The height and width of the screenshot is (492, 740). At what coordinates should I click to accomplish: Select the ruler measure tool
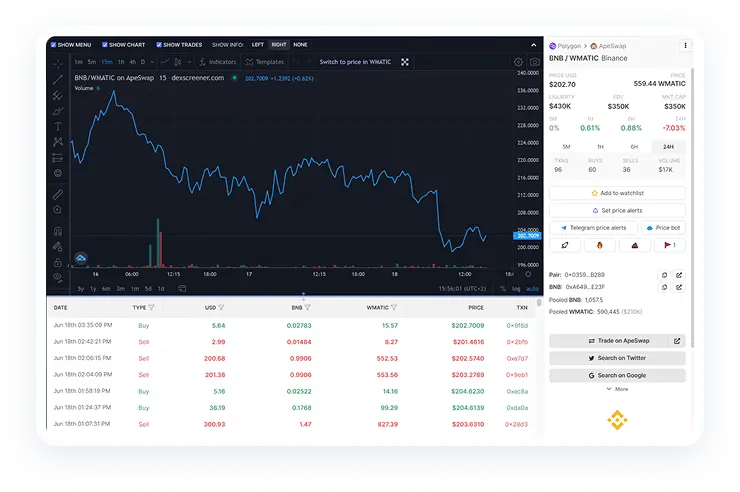(x=58, y=194)
